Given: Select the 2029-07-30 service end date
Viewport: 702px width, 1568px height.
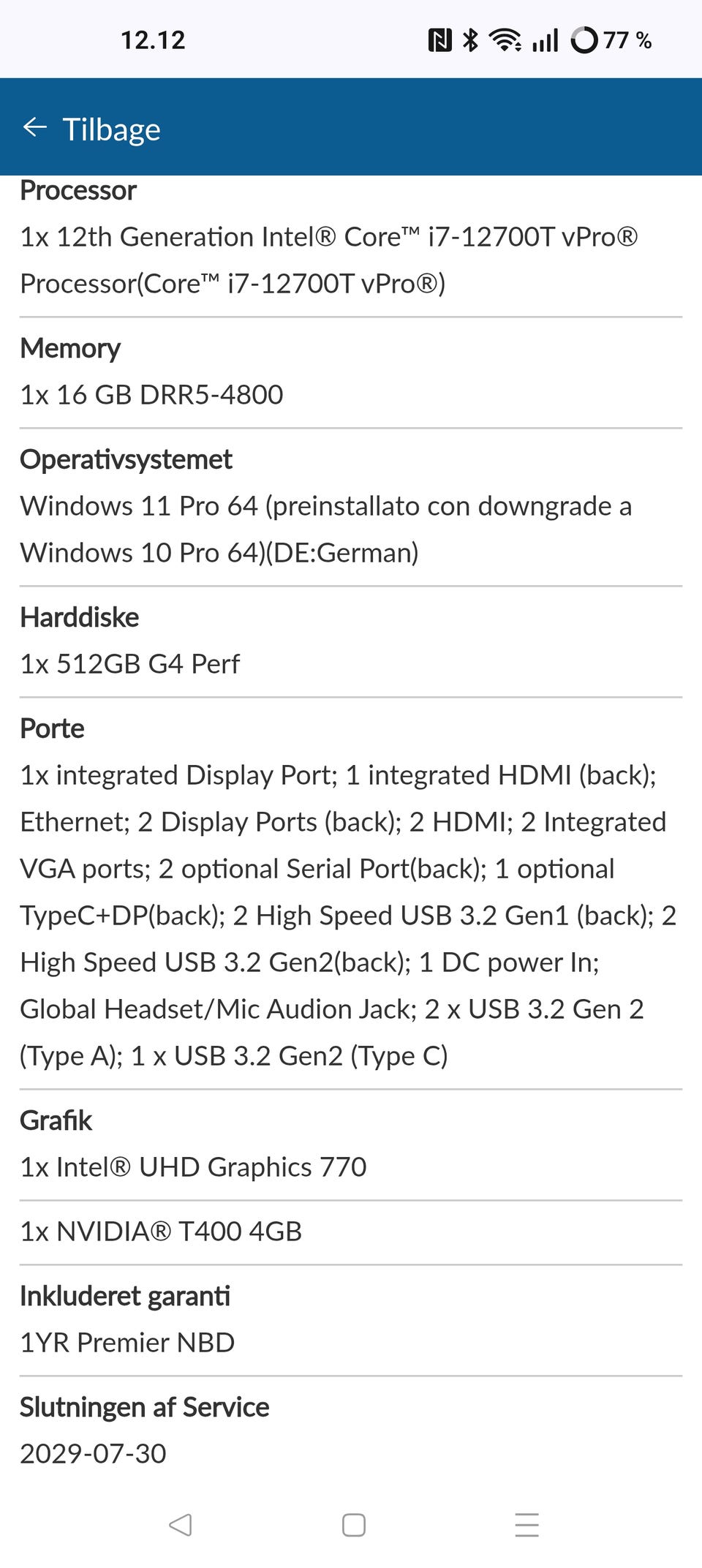Looking at the screenshot, I should click(x=93, y=1454).
